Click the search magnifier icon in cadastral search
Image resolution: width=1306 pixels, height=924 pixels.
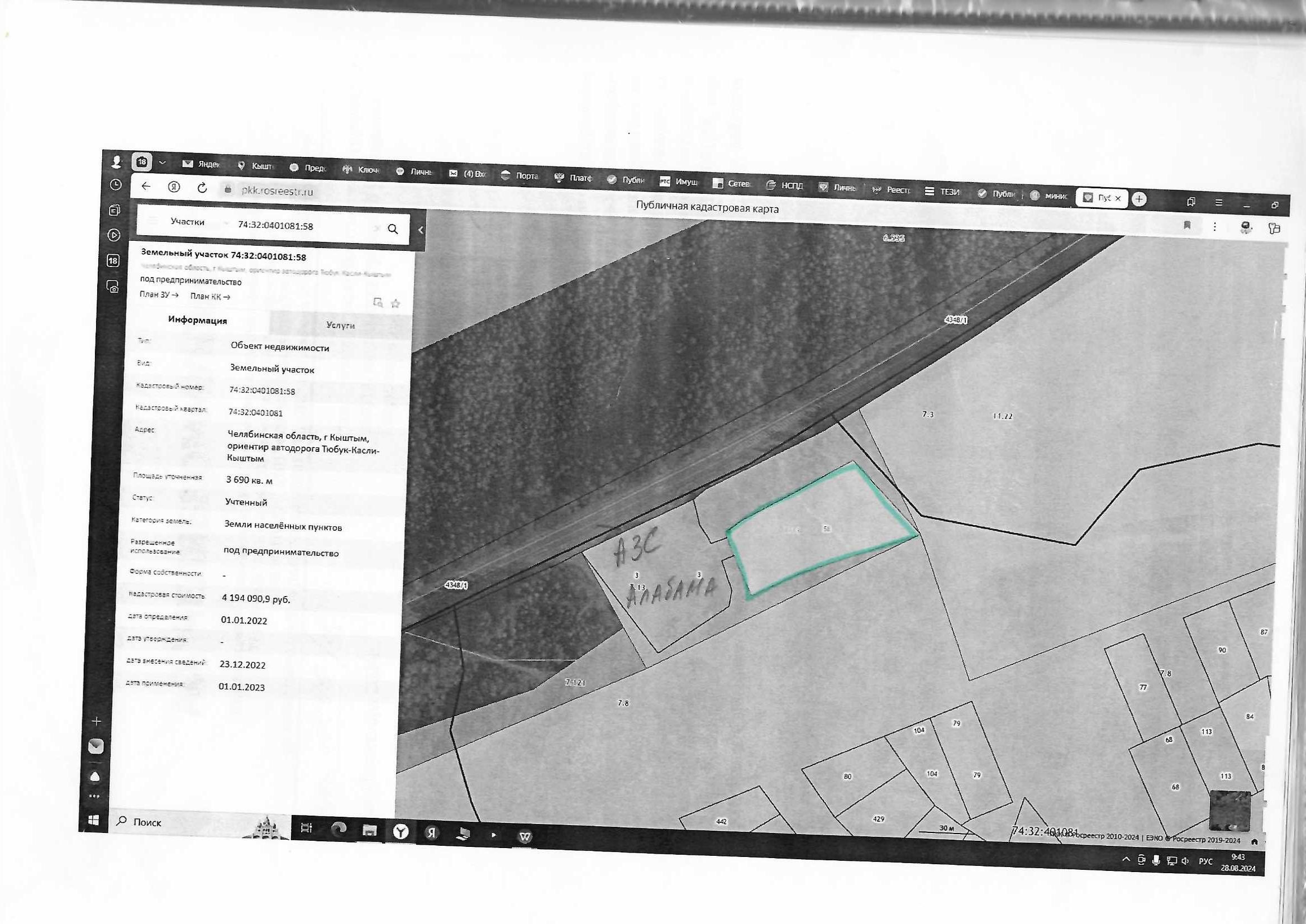(393, 229)
